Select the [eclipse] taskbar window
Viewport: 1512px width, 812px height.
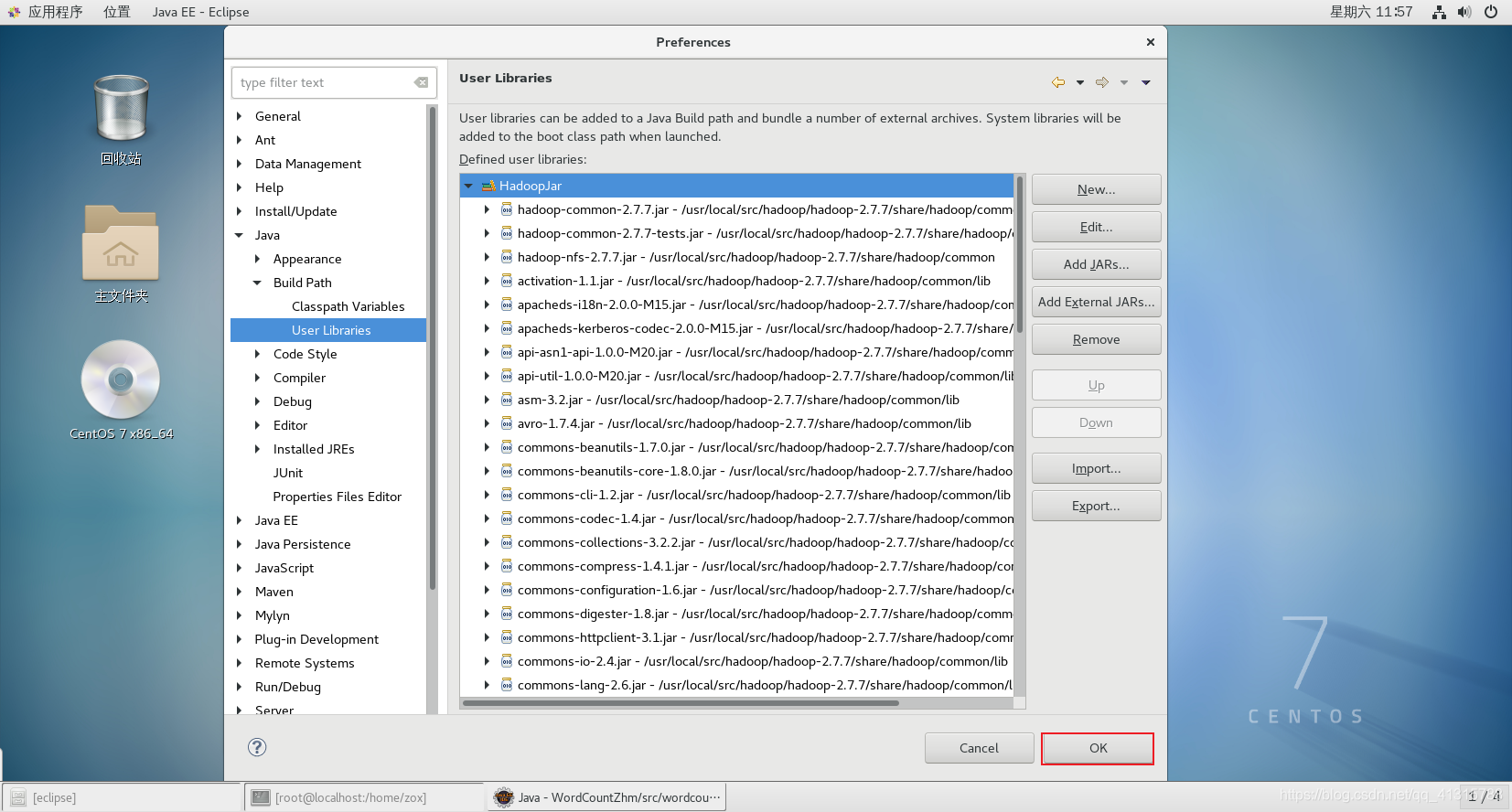[x=122, y=797]
